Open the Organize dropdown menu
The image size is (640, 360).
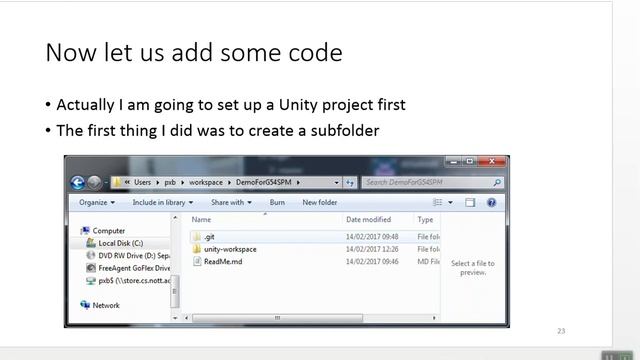point(97,202)
